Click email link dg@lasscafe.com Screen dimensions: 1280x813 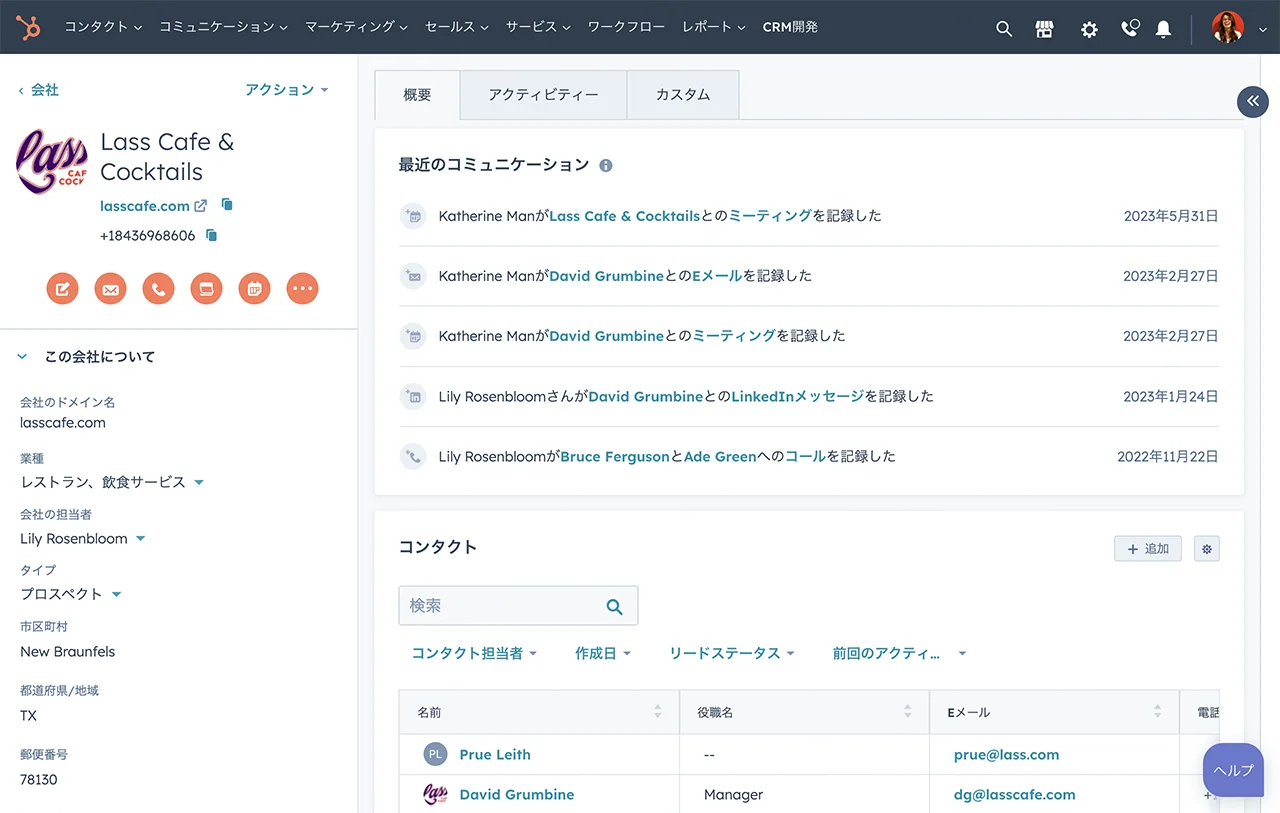[1015, 795]
